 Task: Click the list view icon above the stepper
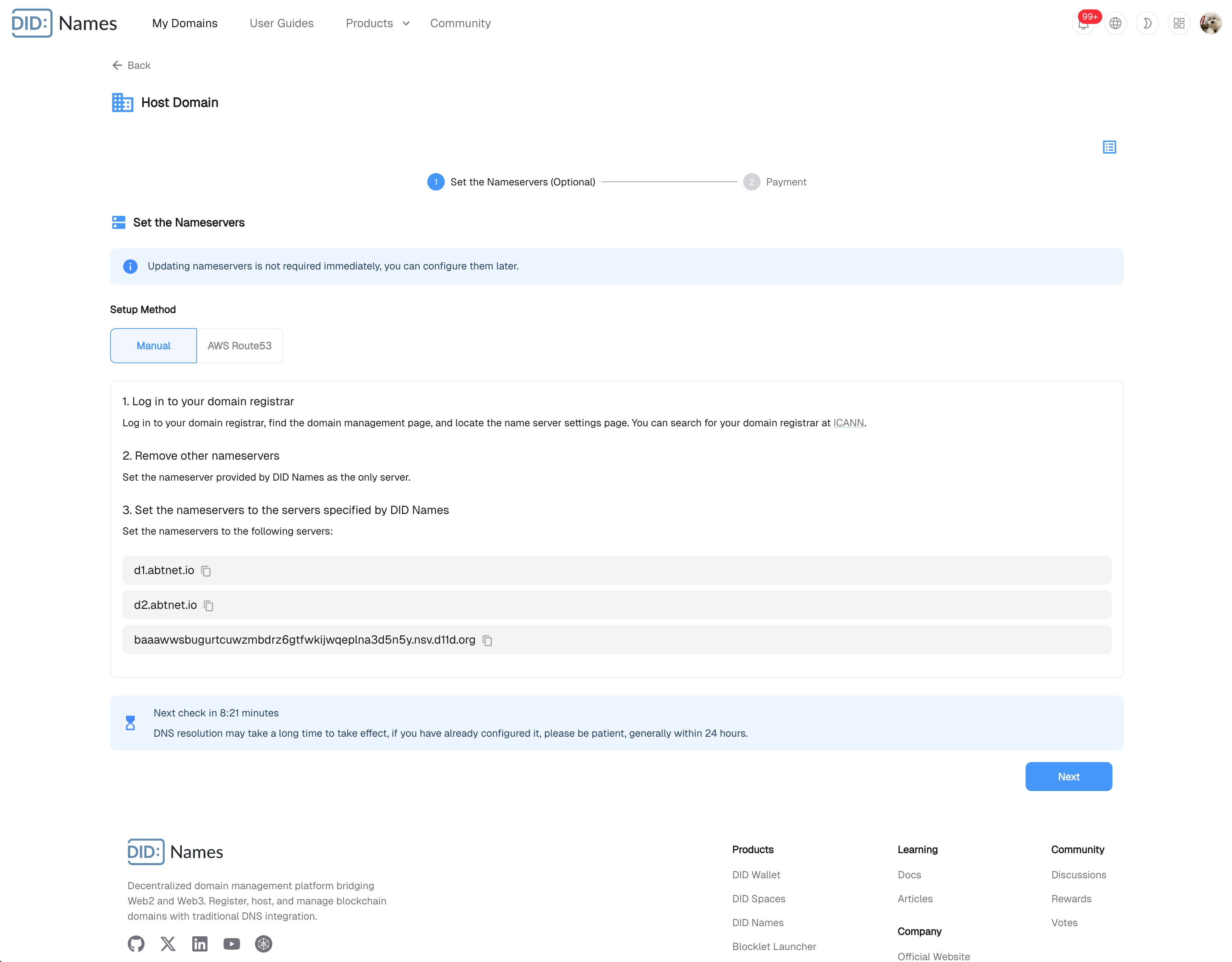click(1109, 147)
